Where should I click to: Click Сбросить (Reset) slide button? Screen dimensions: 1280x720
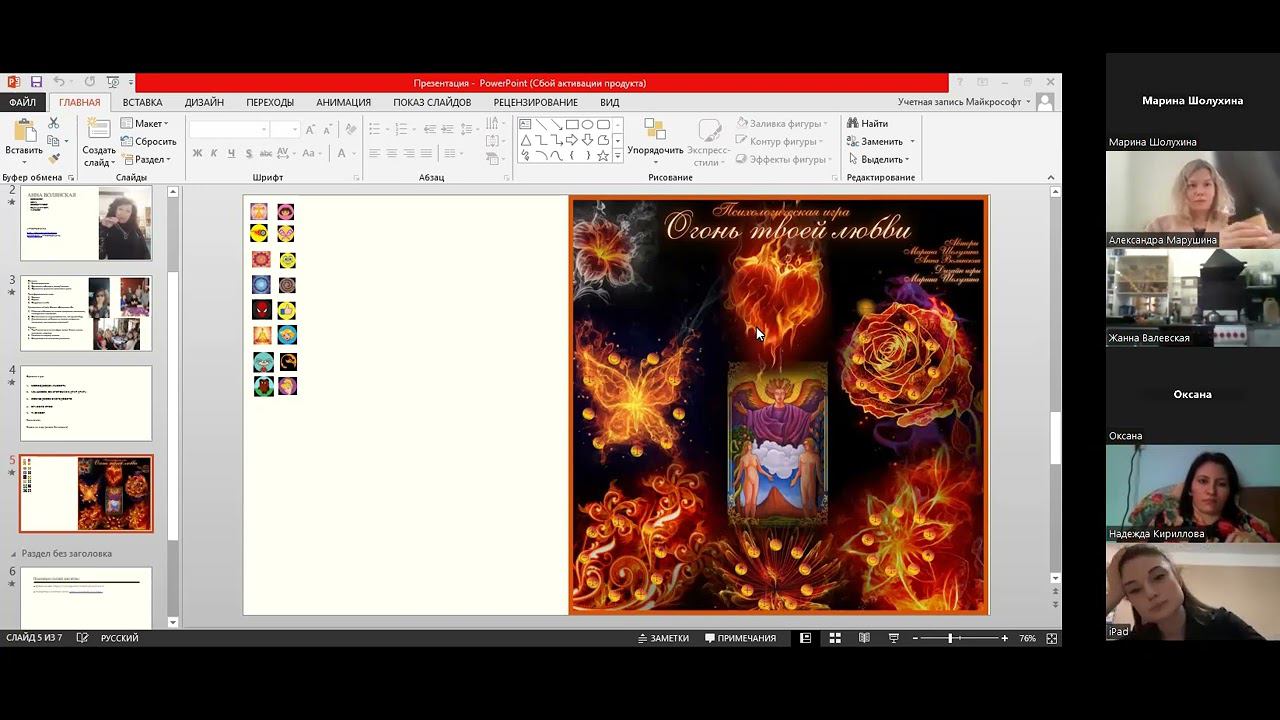tap(148, 142)
